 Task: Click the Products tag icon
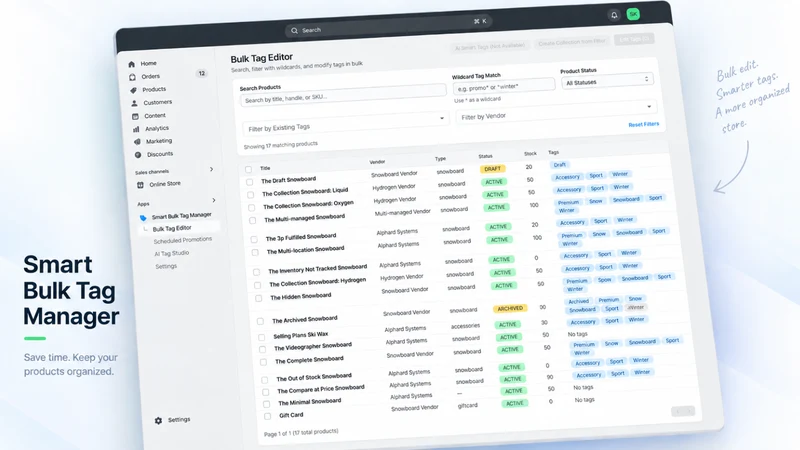[134, 90]
